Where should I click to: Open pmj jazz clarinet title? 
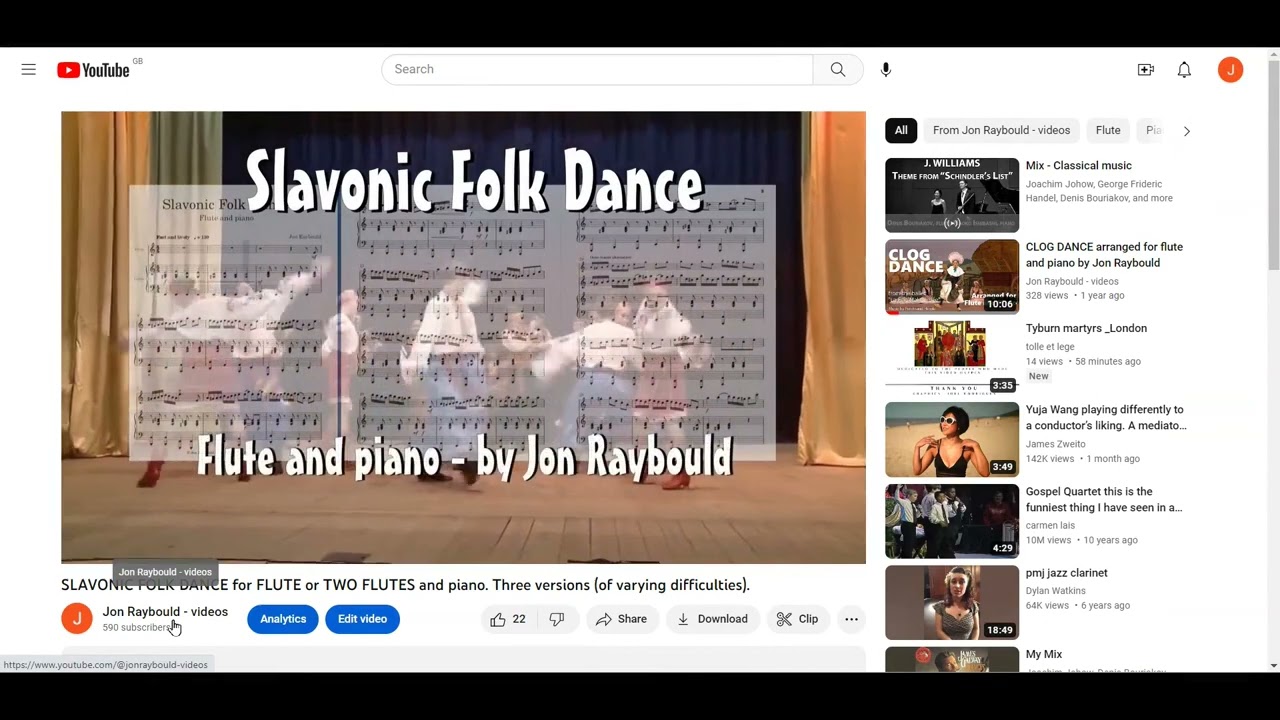pos(1067,573)
